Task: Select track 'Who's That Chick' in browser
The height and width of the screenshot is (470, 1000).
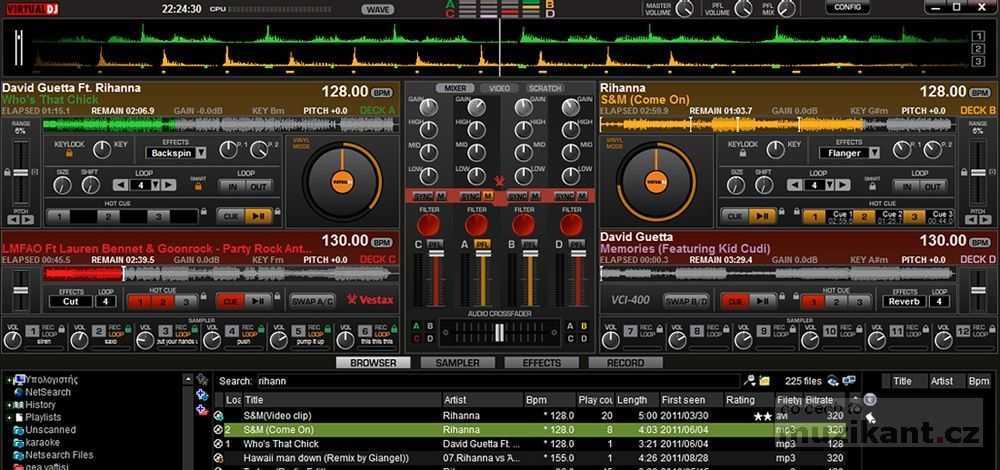Action: click(529, 444)
